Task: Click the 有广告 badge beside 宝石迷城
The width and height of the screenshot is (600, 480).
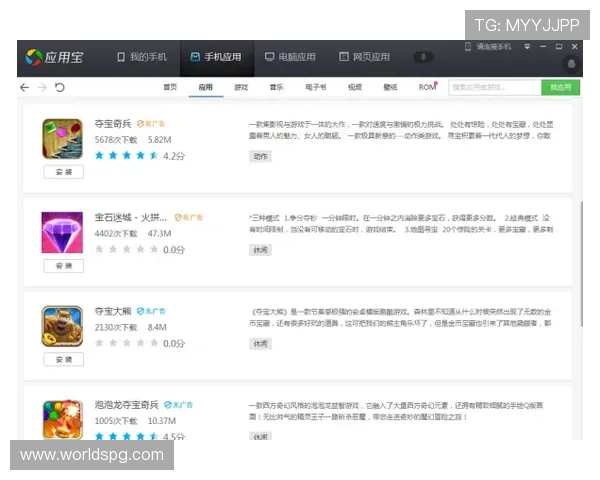Action: coord(188,217)
